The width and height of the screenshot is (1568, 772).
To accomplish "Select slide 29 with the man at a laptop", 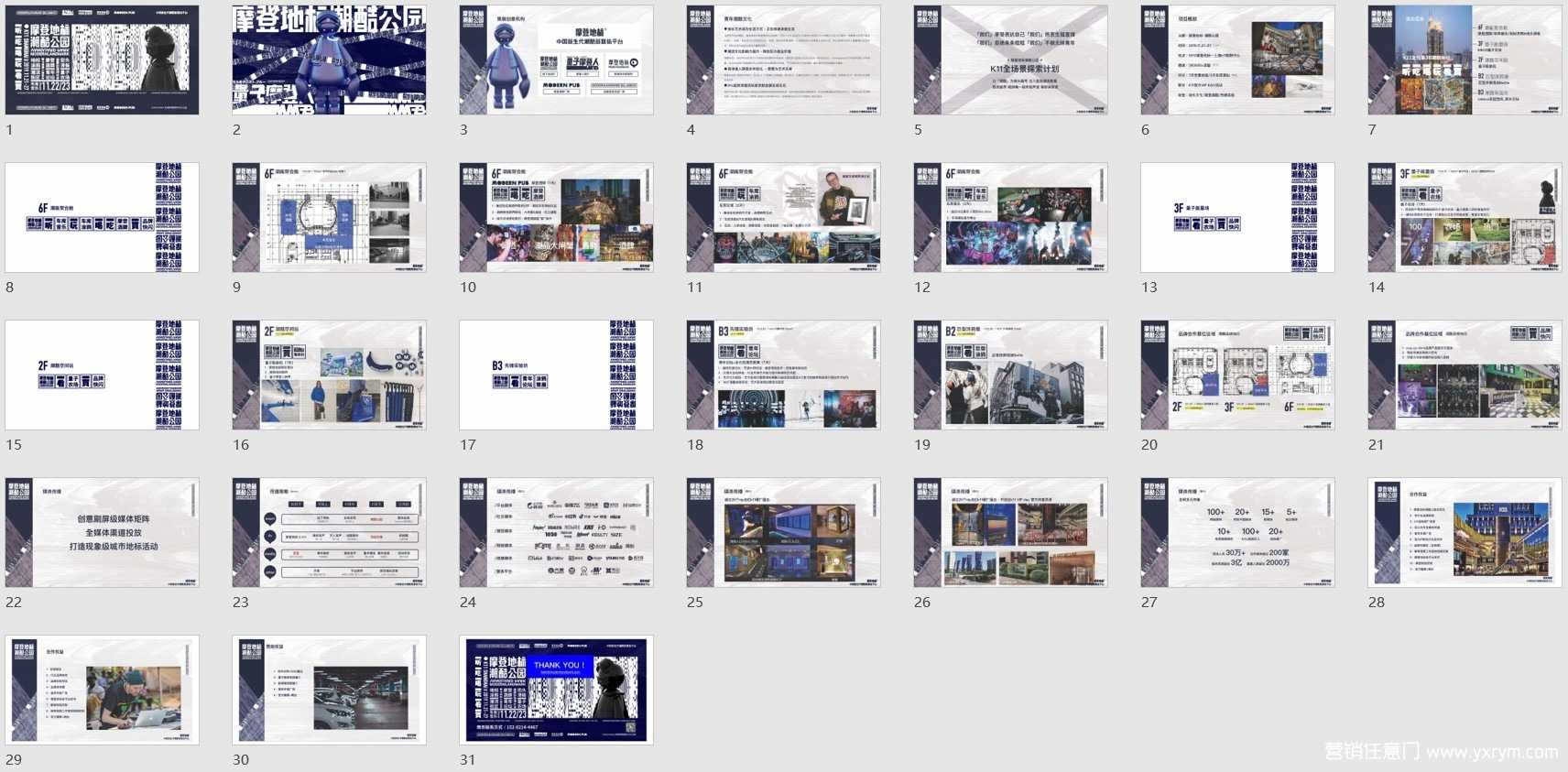I will tap(103, 690).
